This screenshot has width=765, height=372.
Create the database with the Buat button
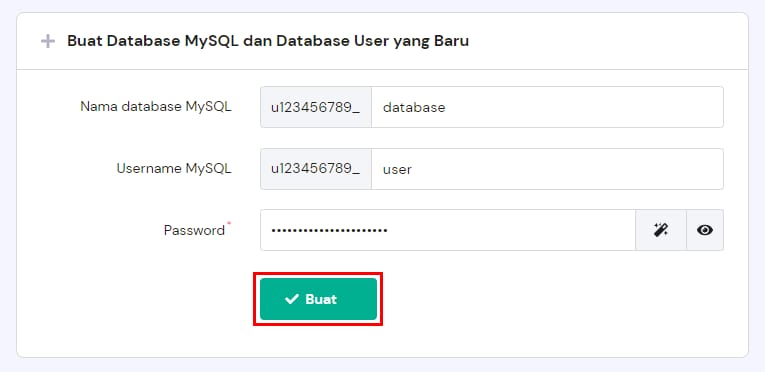tap(318, 299)
